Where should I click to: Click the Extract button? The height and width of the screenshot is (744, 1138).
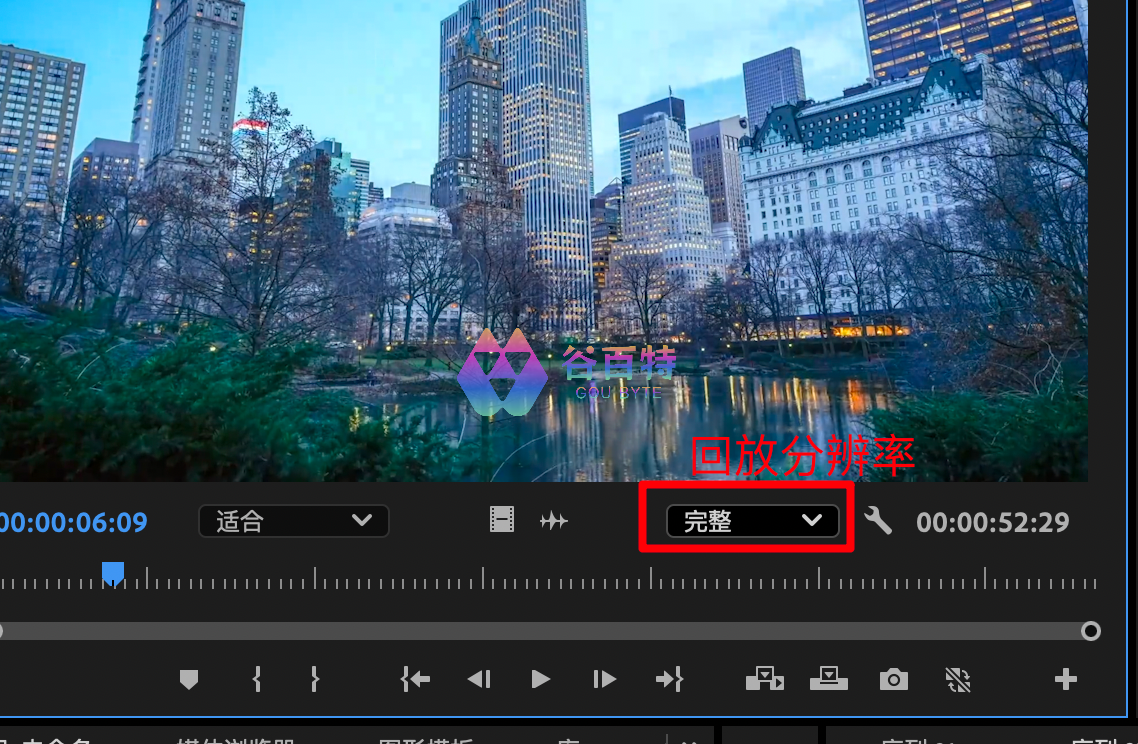(x=829, y=680)
